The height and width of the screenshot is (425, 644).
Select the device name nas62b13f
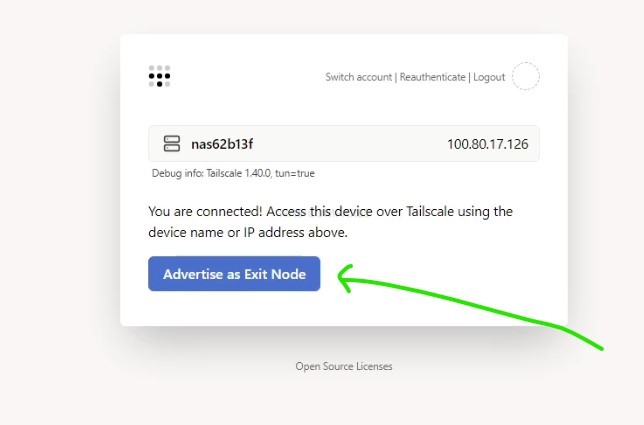click(x=222, y=144)
